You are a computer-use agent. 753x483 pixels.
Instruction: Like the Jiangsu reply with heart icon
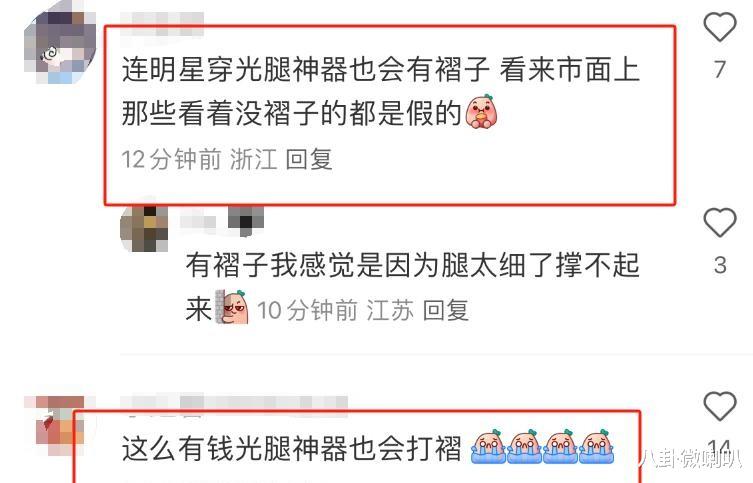click(x=720, y=222)
